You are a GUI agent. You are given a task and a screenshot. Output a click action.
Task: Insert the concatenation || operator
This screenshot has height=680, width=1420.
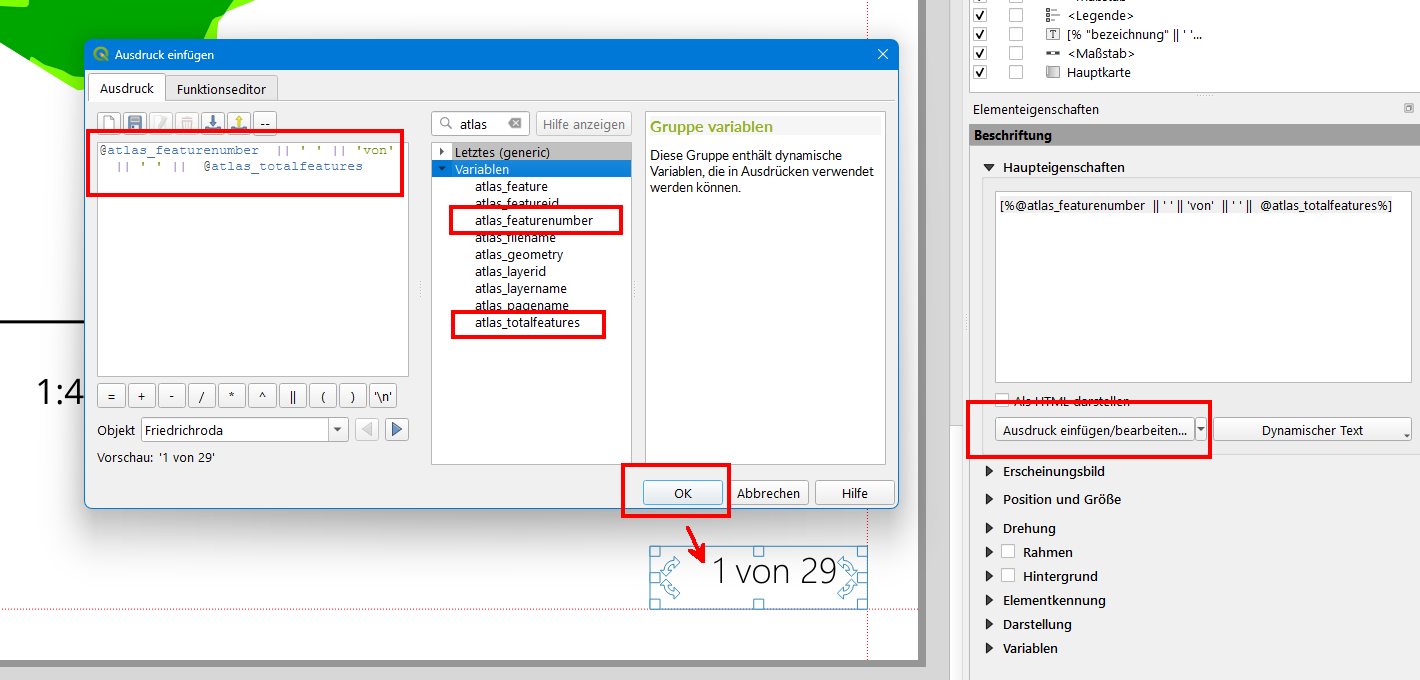coord(292,396)
